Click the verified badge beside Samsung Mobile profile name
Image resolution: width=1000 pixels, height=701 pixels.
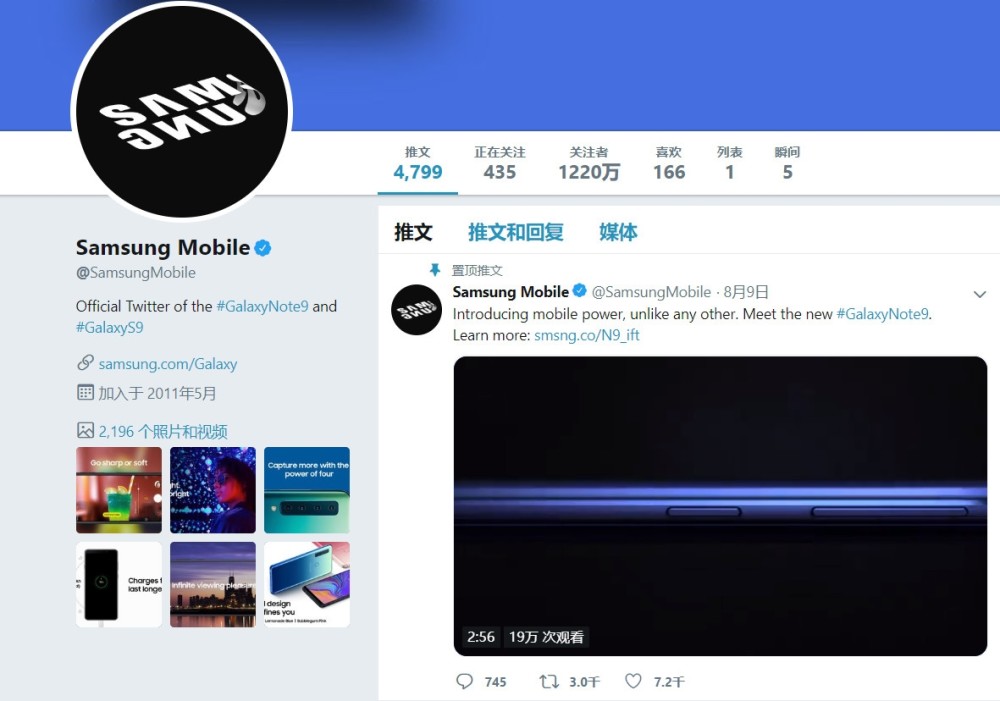(263, 247)
